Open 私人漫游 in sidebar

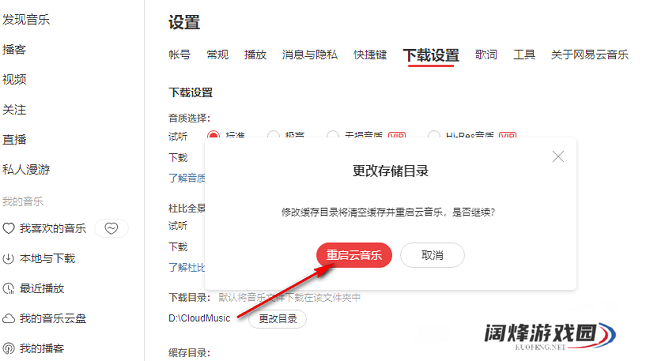point(26,170)
